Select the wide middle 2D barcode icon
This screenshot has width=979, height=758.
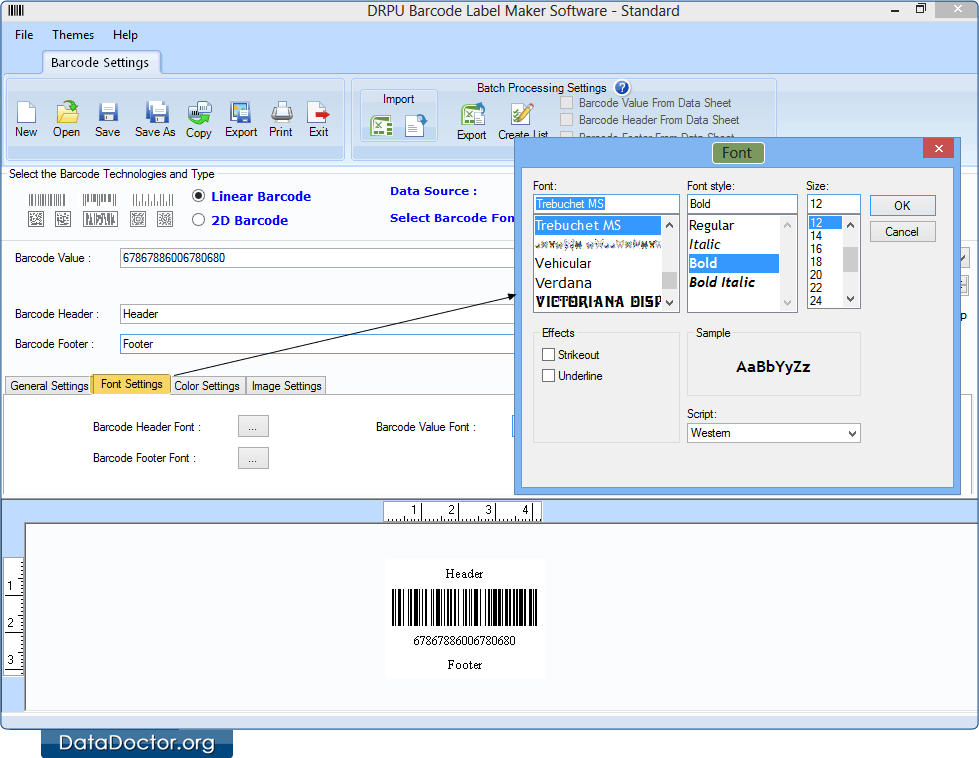click(x=101, y=219)
